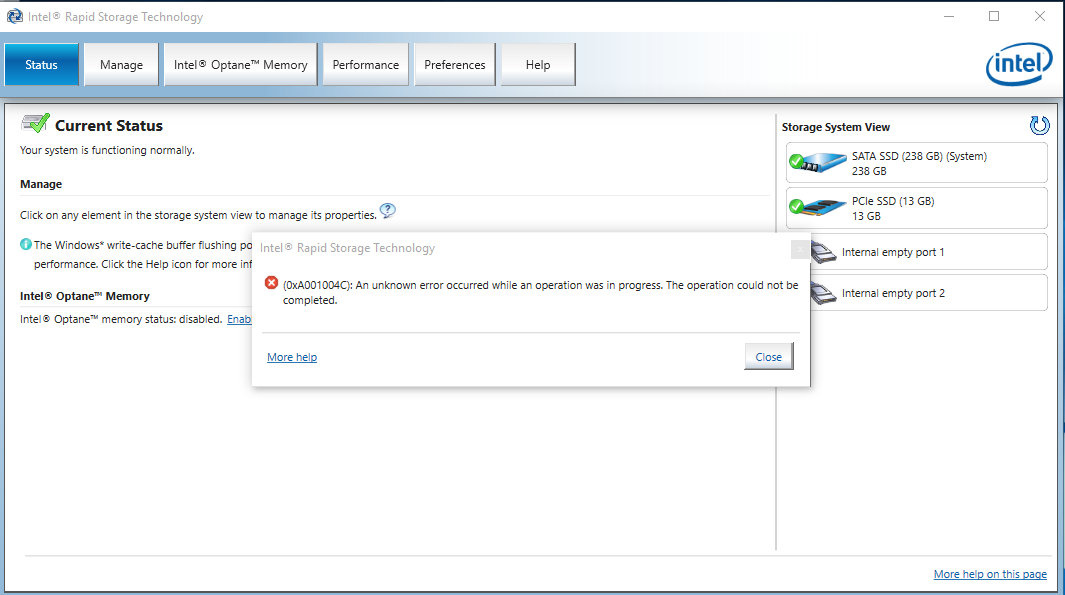Open the Intel Optane Memory tab
1065x595 pixels.
click(239, 64)
